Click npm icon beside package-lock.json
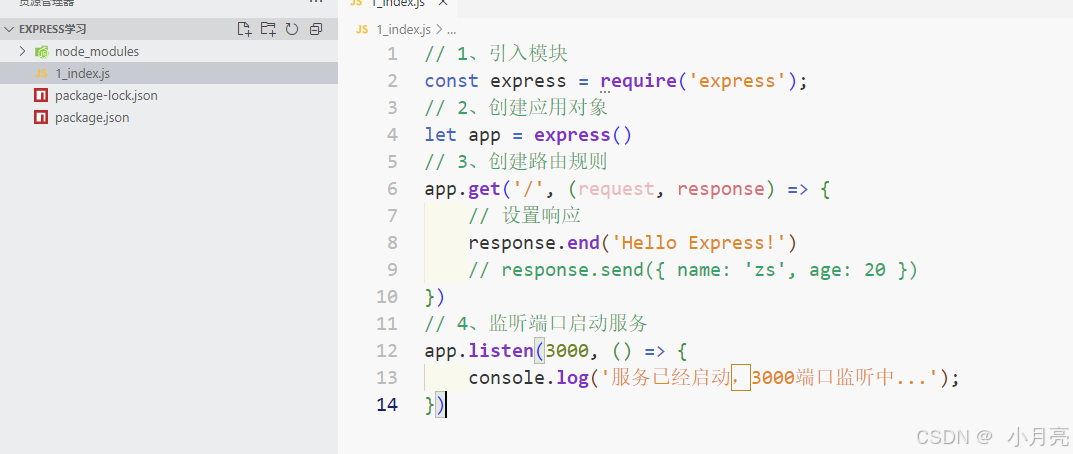Viewport: 1073px width, 454px height. click(41, 95)
